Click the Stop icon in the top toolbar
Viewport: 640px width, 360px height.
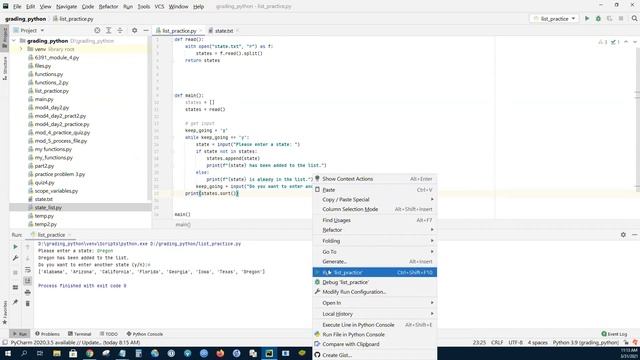621,18
